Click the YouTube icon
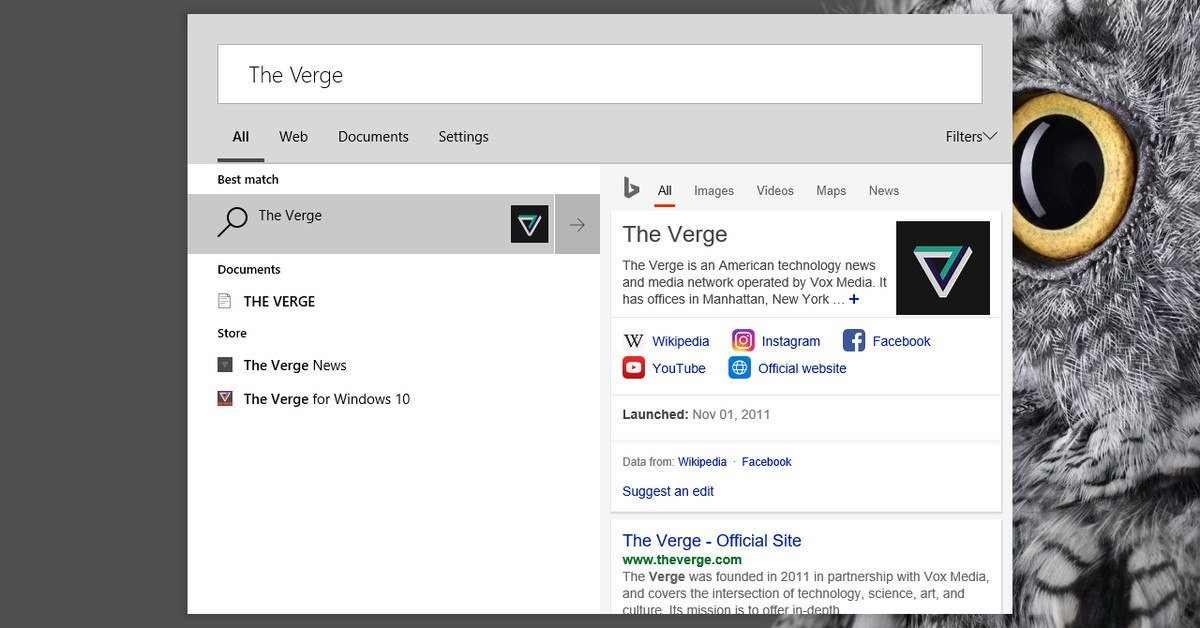This screenshot has width=1200, height=628. click(634, 368)
